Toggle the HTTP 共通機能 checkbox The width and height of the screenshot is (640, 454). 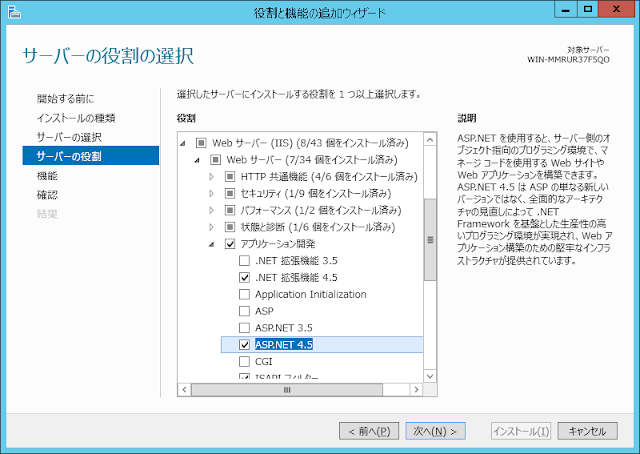click(x=230, y=176)
